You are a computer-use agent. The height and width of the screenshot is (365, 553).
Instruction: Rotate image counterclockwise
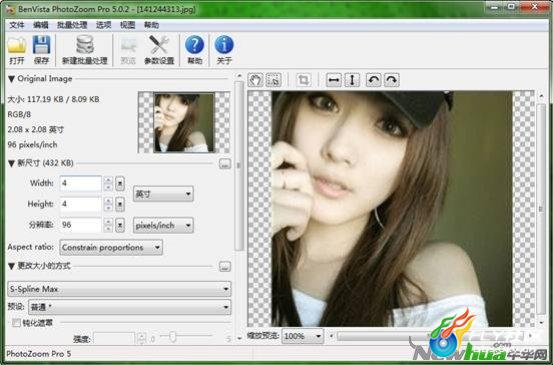pyautogui.click(x=373, y=80)
